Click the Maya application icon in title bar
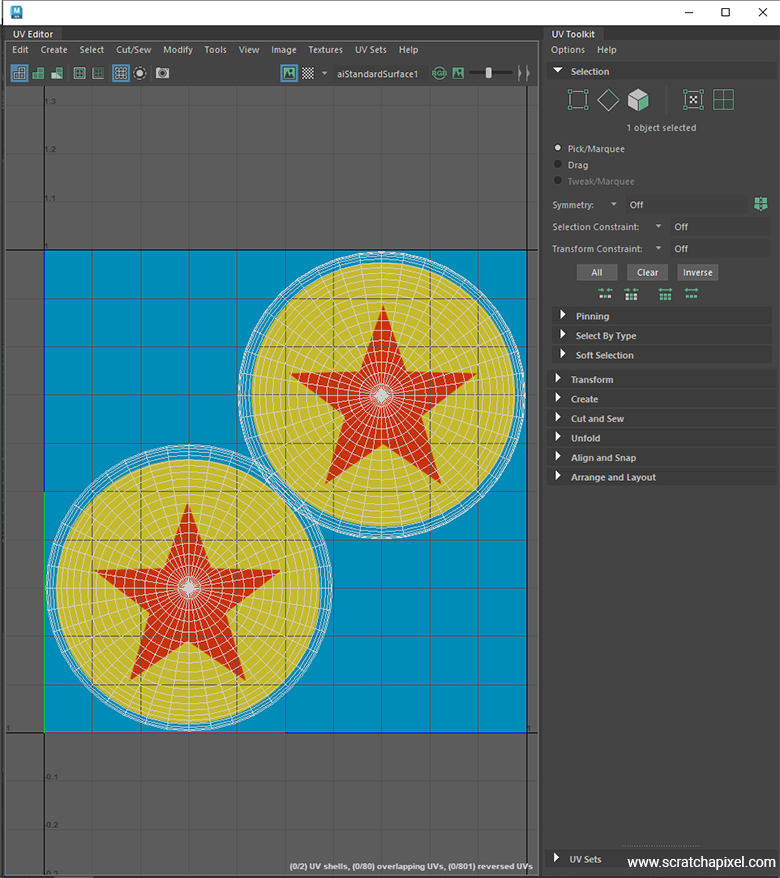The image size is (780, 878). point(16,12)
